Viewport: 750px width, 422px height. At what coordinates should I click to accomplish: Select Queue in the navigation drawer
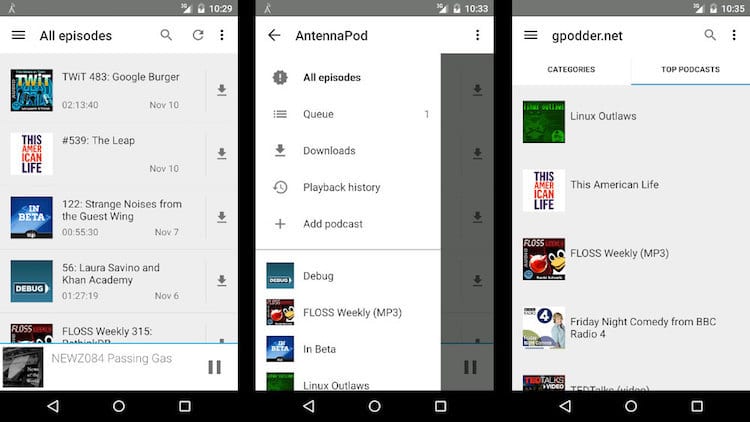[348, 114]
